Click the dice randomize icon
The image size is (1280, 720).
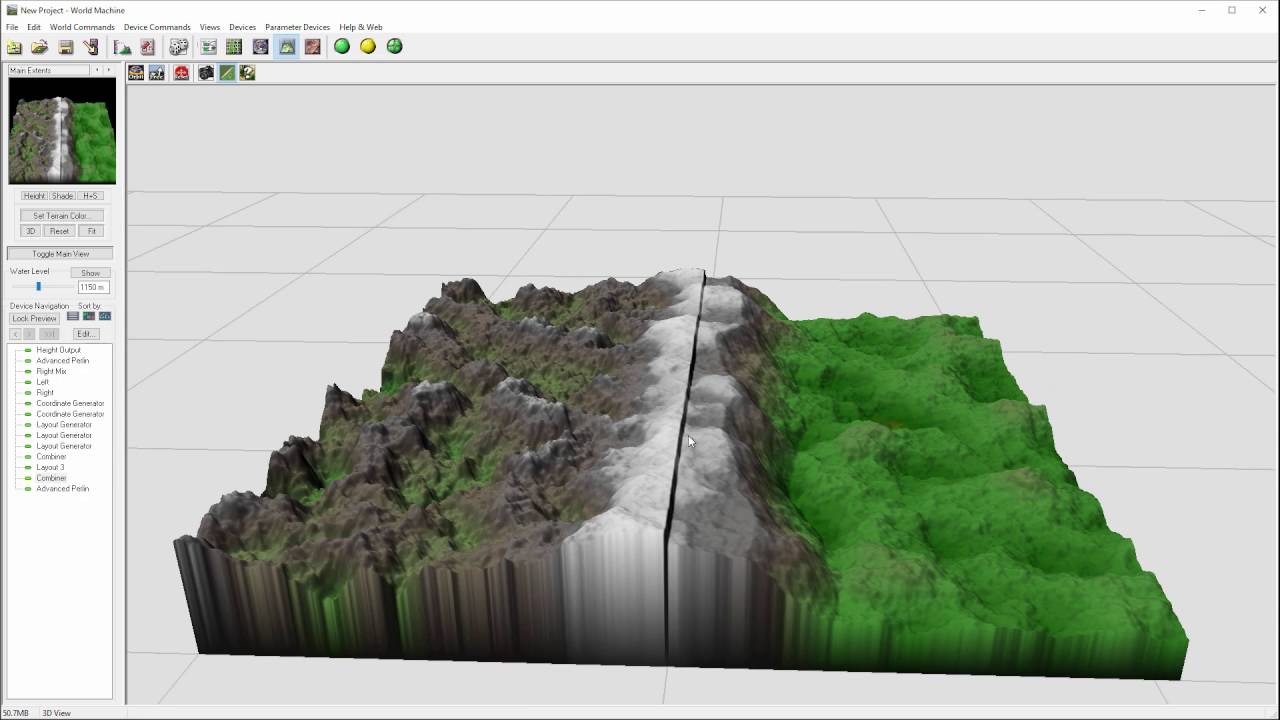(179, 47)
